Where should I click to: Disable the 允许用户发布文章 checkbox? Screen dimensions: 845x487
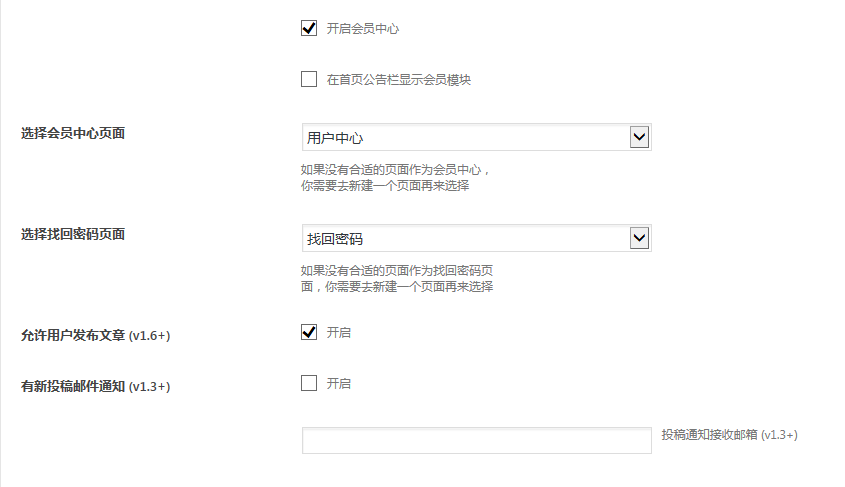pos(309,332)
